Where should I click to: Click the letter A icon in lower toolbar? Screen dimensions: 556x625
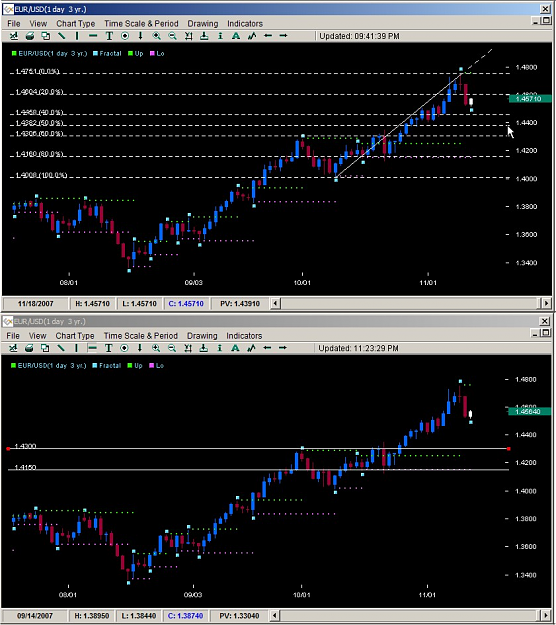coord(235,348)
